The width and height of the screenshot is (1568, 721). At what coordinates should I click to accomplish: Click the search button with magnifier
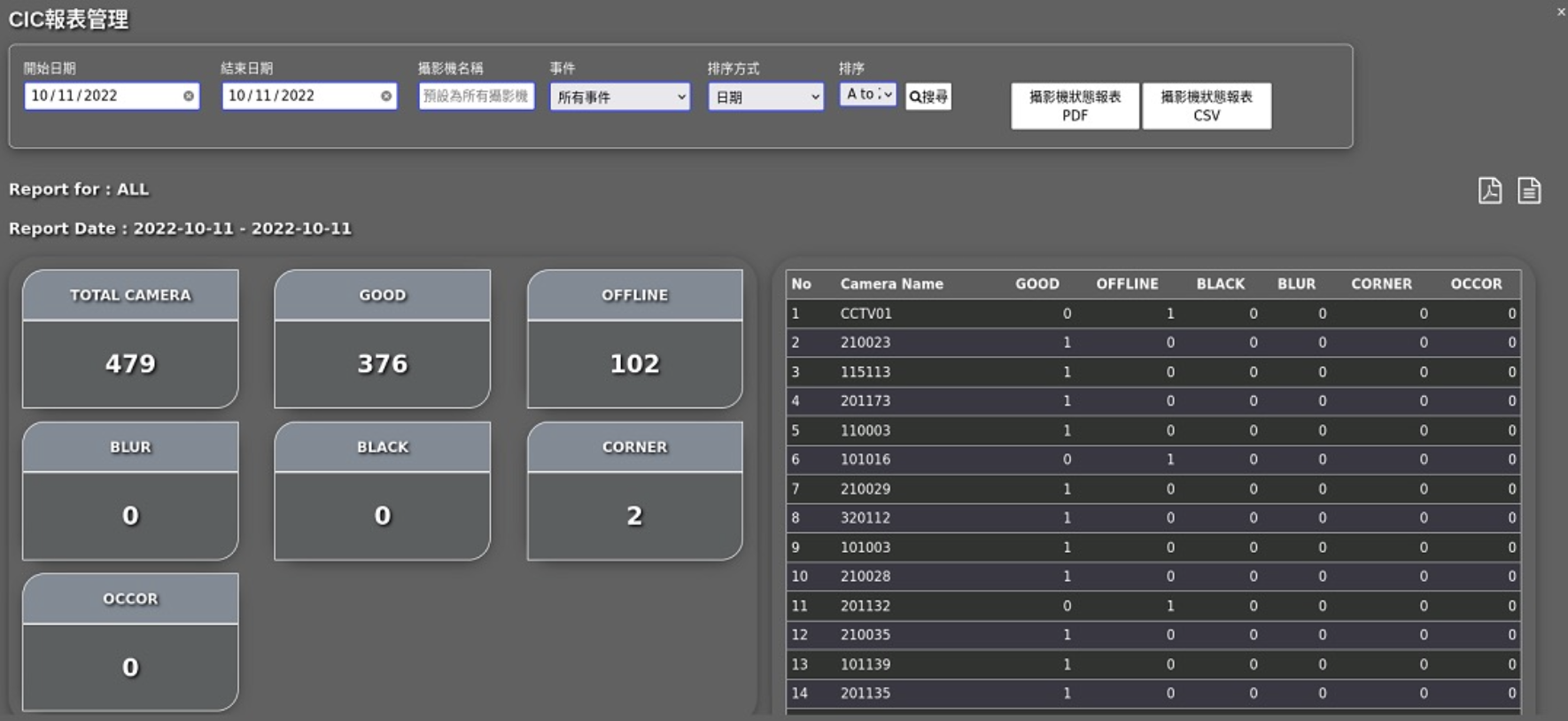[x=928, y=97]
